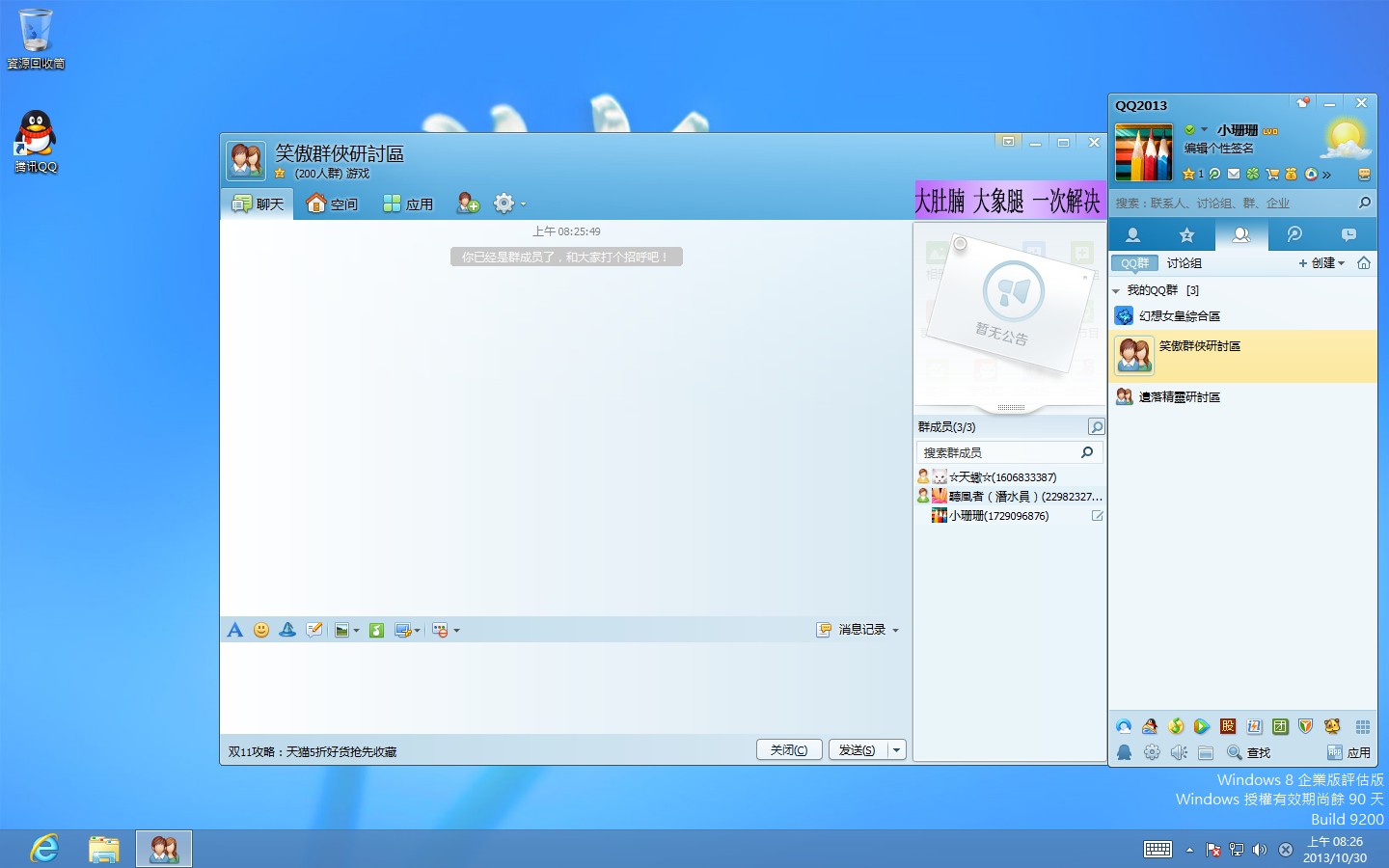Click the QQ contact search field
1389x868 pixels.
tap(1242, 203)
